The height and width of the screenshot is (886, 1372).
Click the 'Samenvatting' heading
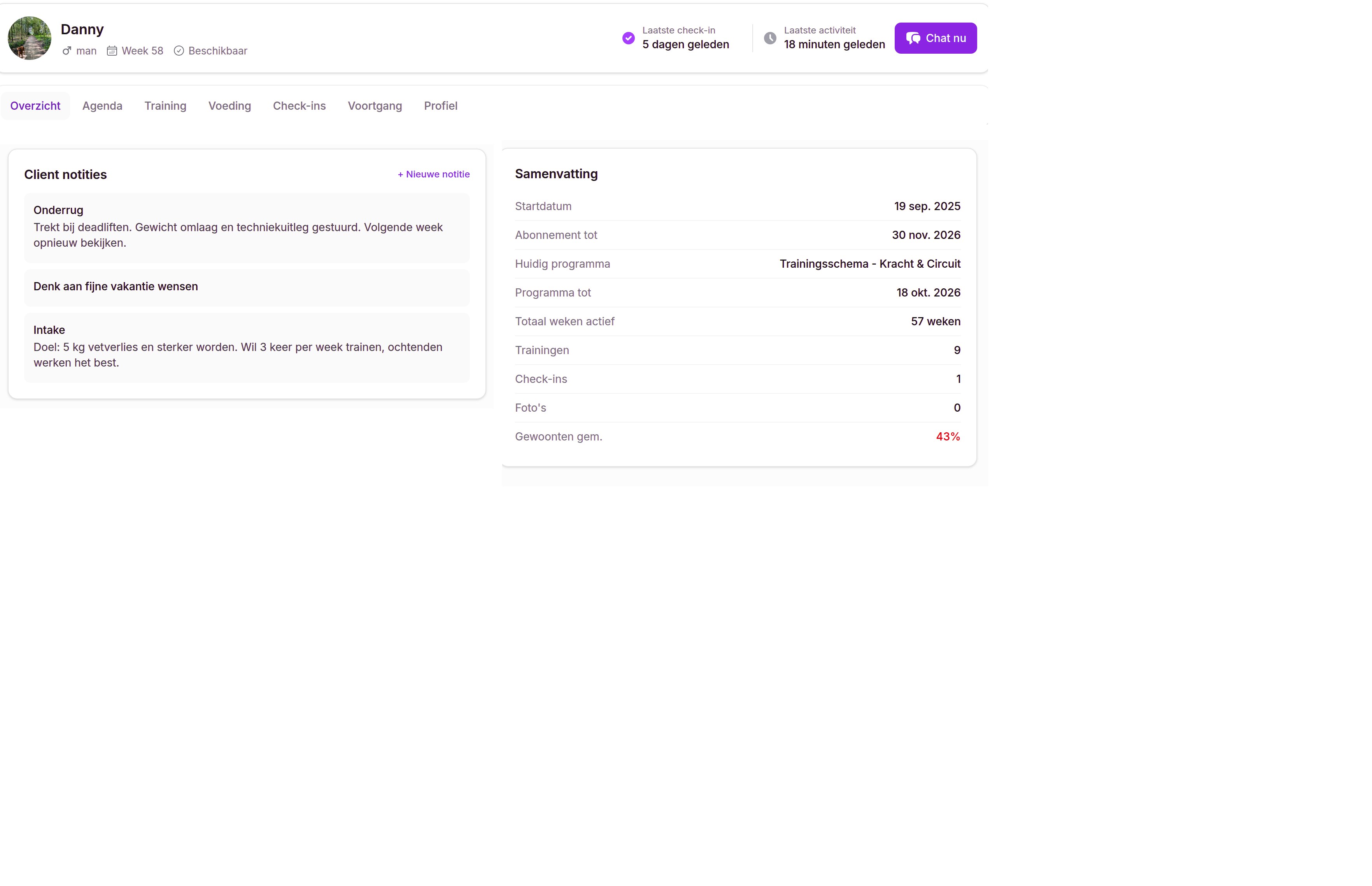click(x=556, y=174)
